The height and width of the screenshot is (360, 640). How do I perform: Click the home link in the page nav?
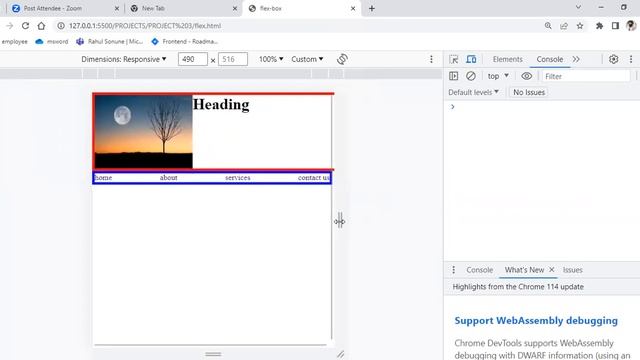point(103,178)
